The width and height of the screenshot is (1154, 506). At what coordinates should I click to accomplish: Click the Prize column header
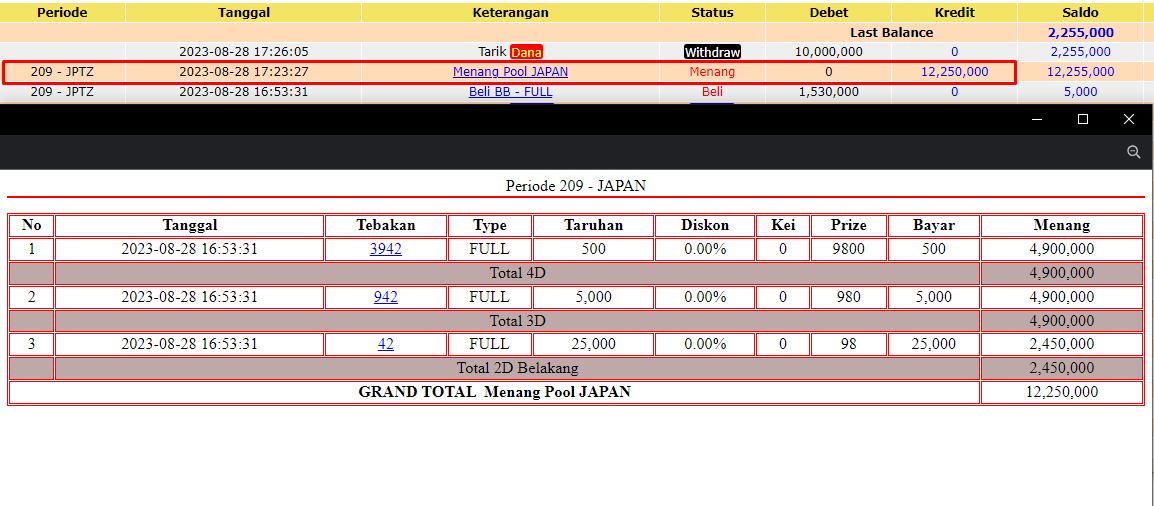coord(849,225)
